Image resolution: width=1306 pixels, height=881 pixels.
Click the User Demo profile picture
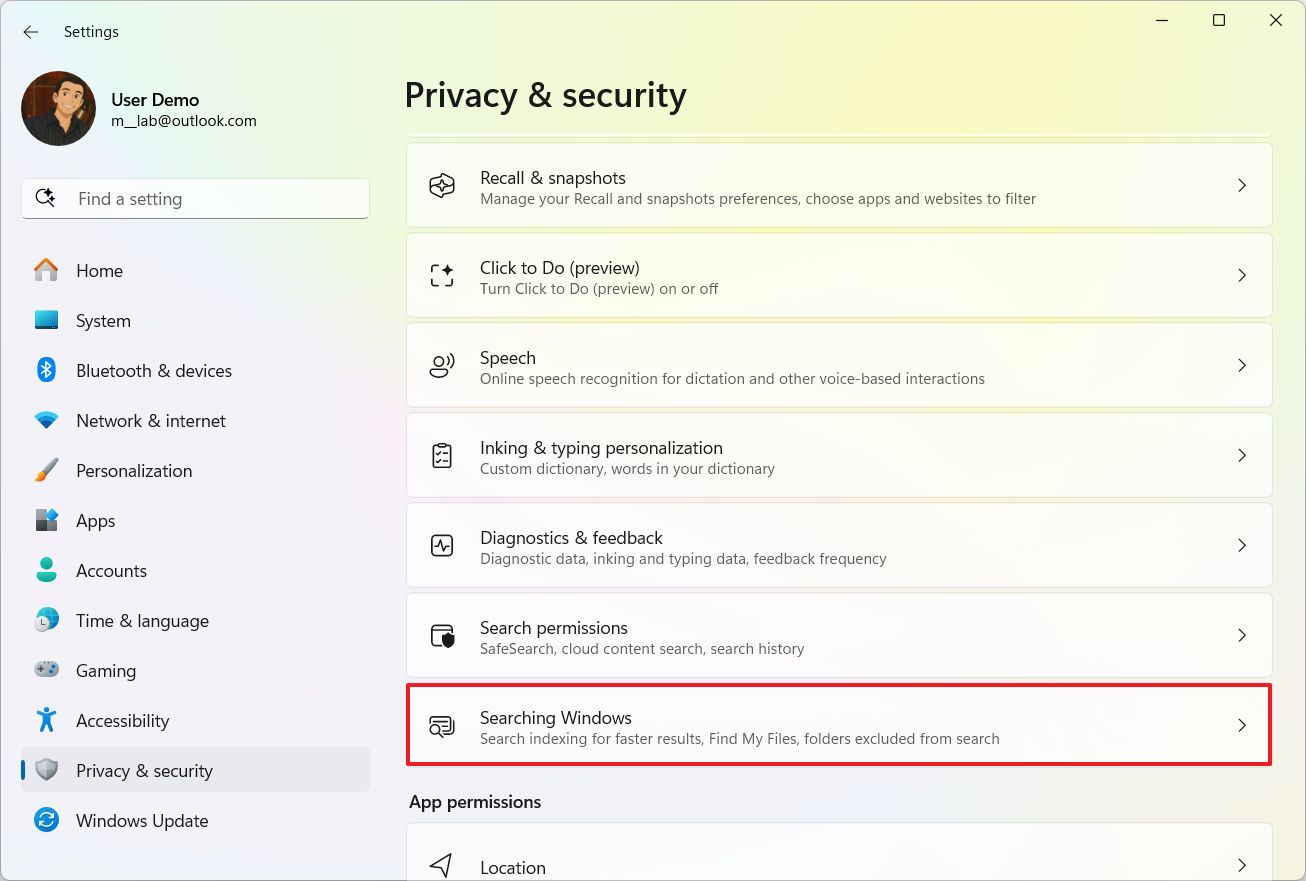coord(58,109)
